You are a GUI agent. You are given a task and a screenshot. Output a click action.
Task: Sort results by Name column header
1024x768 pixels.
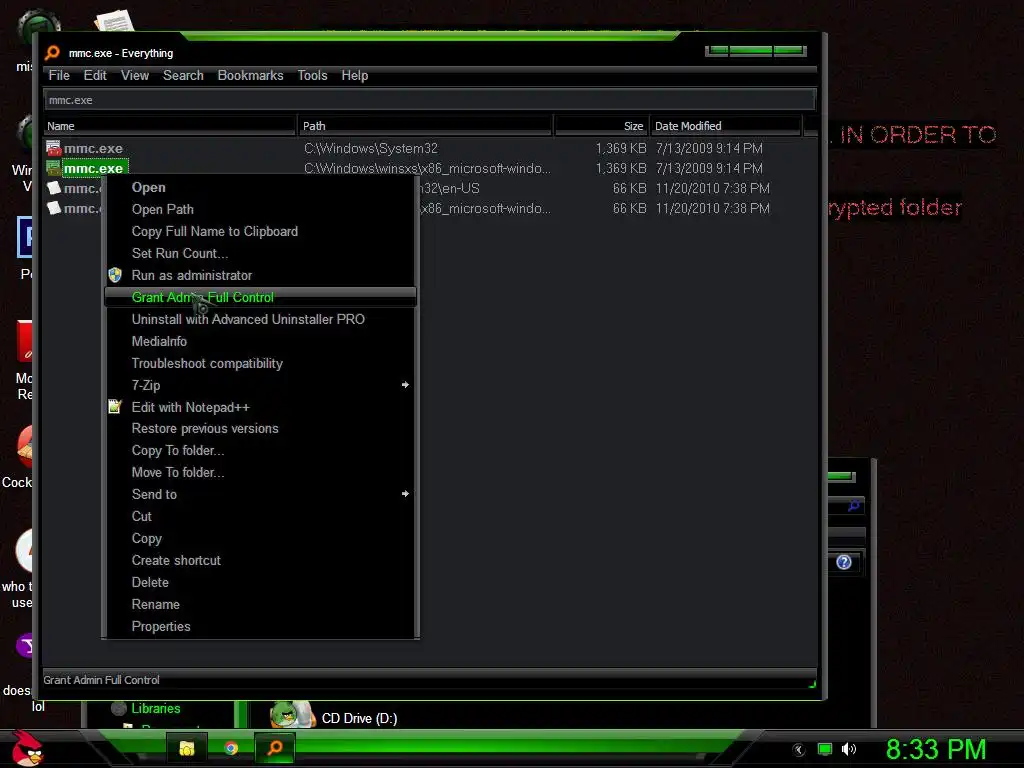click(x=170, y=126)
